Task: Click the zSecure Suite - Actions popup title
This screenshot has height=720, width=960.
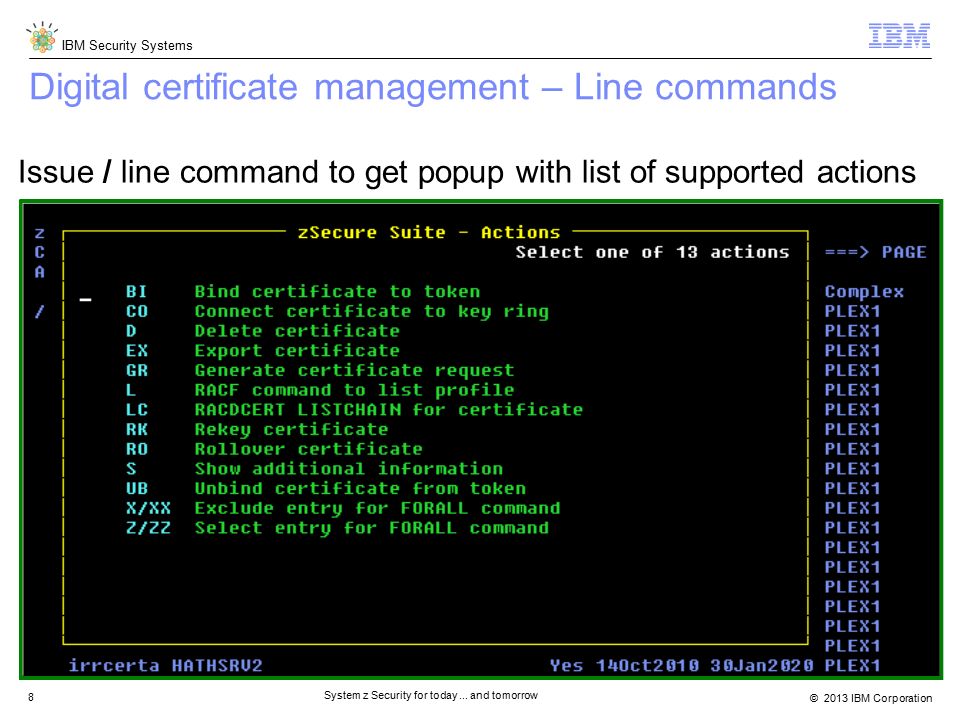Action: (429, 233)
